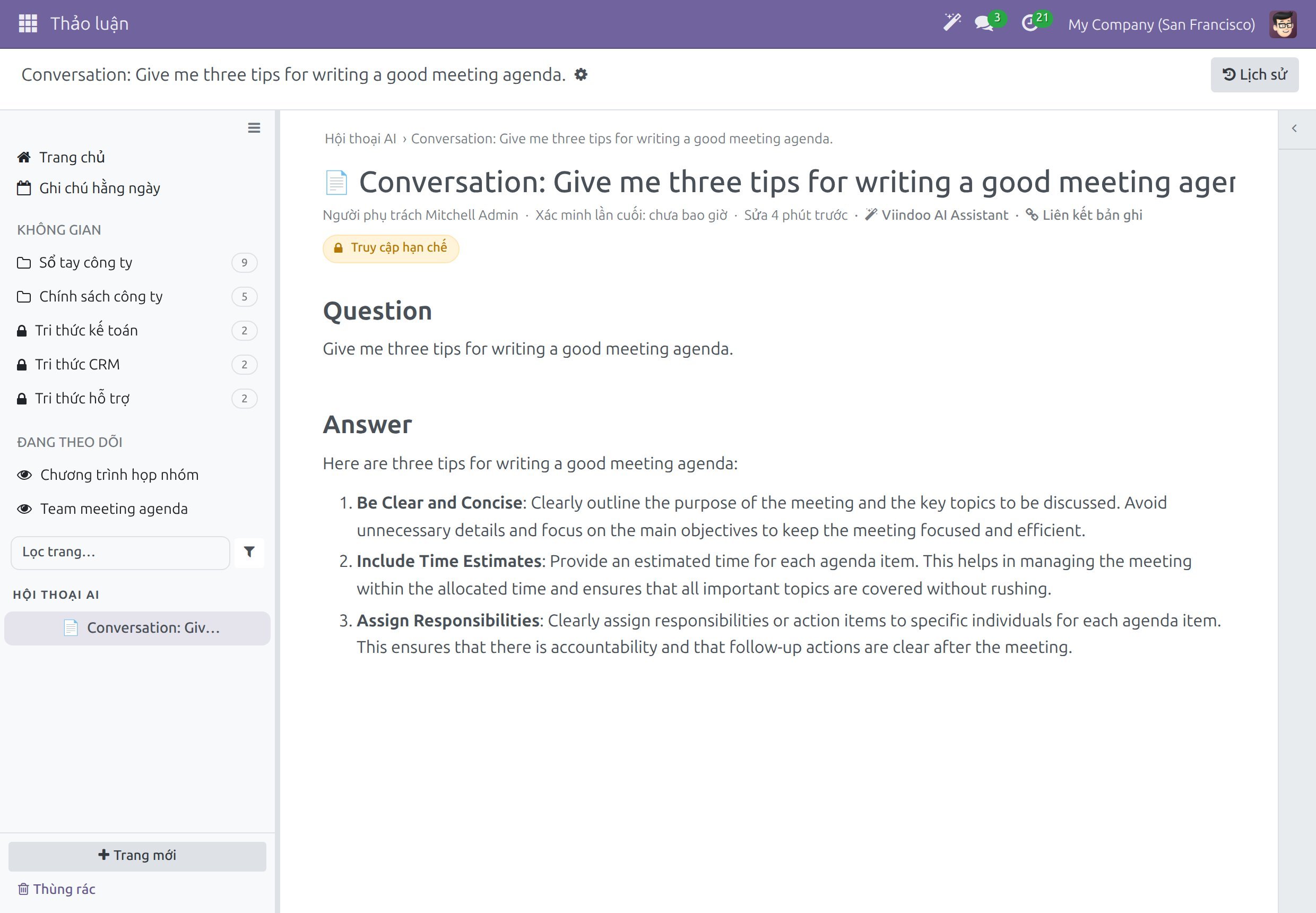Viewport: 1316px width, 913px height.
Task: Click the Conversation article title heading
Action: [796, 183]
